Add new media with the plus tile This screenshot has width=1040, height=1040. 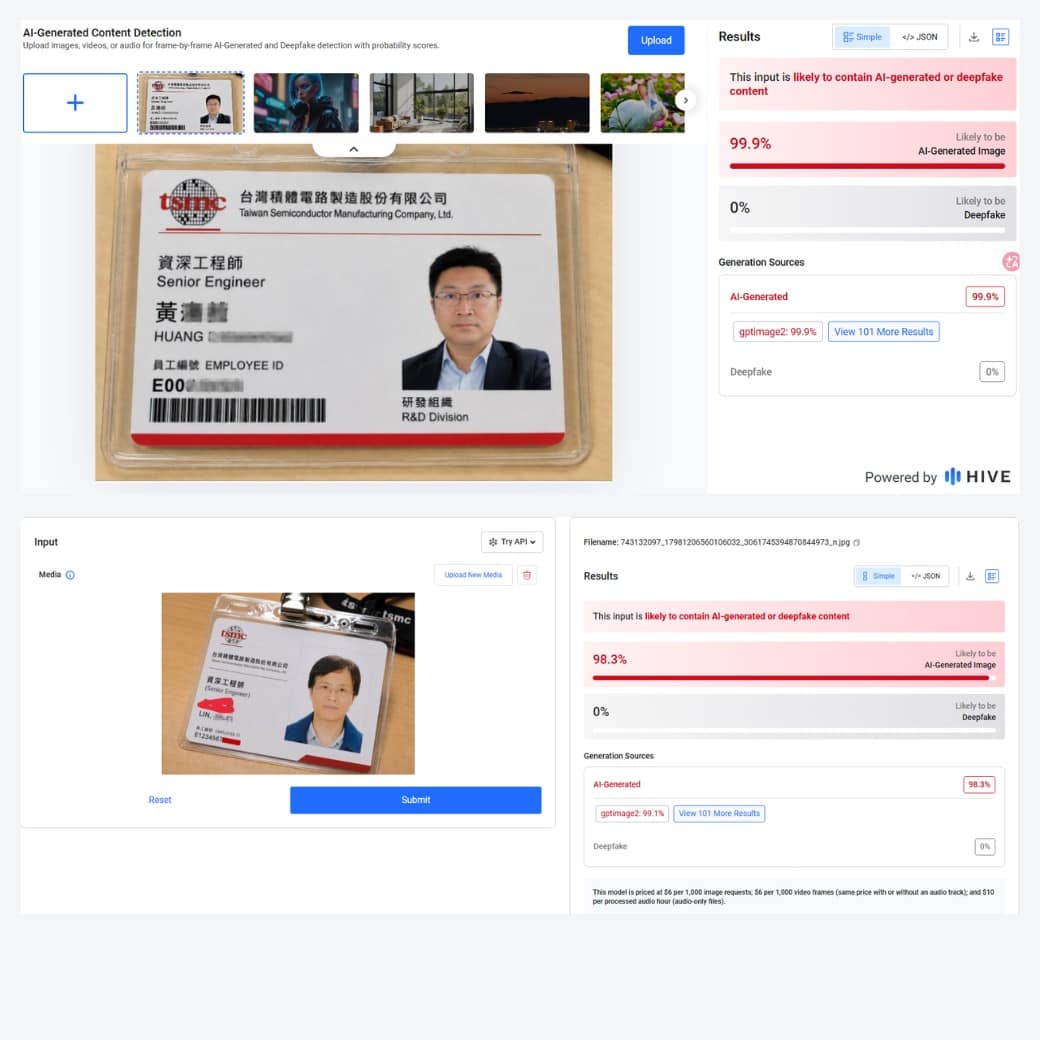click(75, 103)
